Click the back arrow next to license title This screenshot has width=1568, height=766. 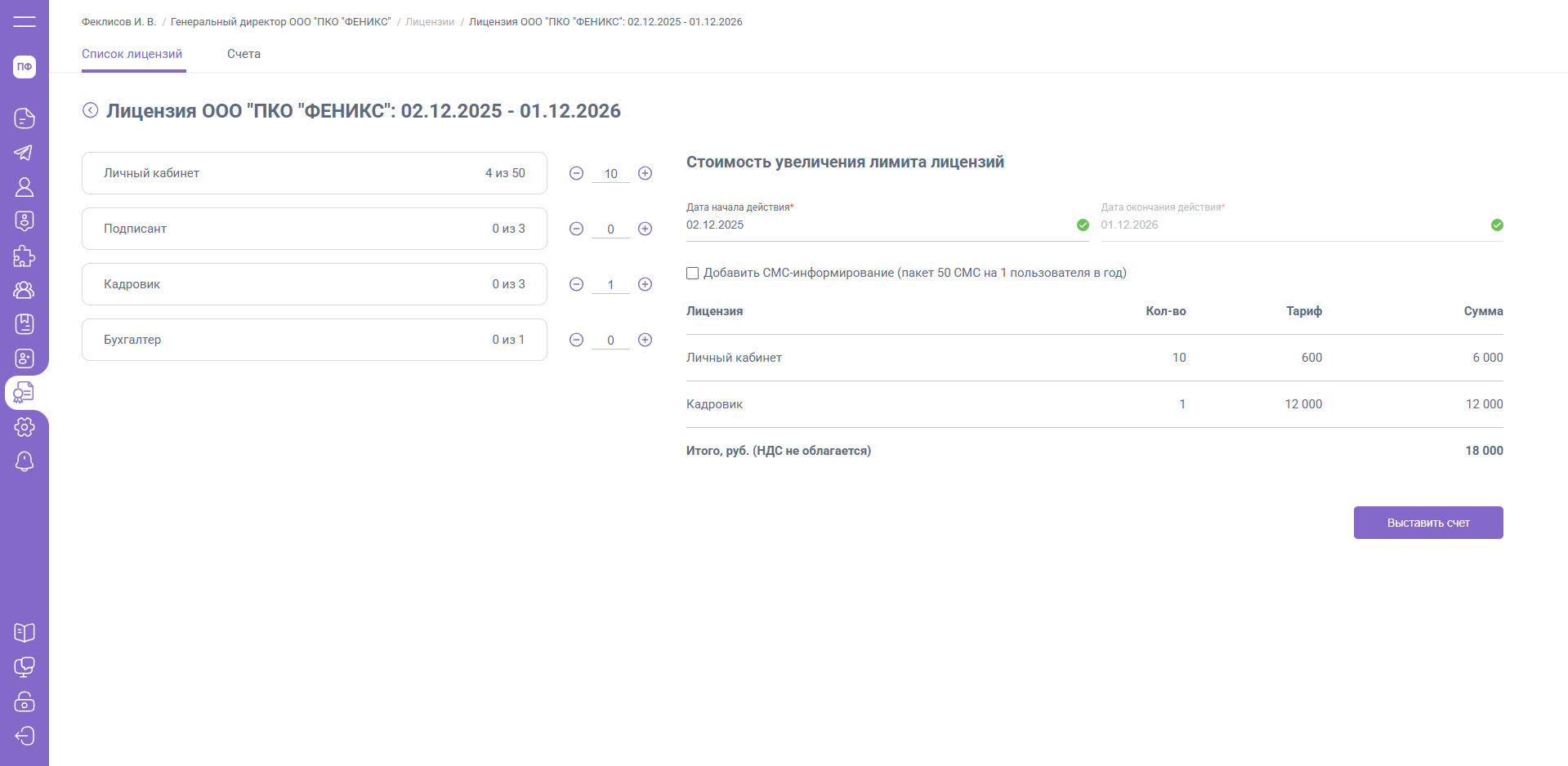click(x=91, y=110)
